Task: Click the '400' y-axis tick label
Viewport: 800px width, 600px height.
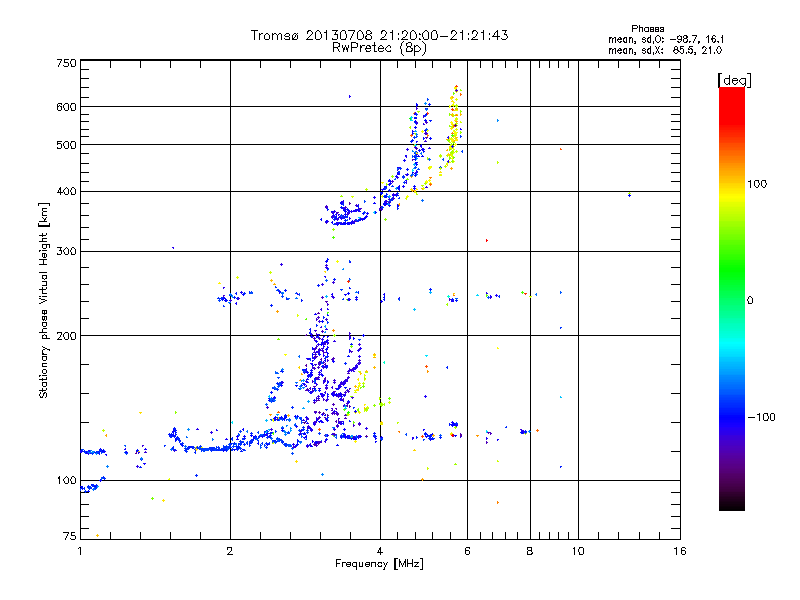Action: click(x=66, y=191)
